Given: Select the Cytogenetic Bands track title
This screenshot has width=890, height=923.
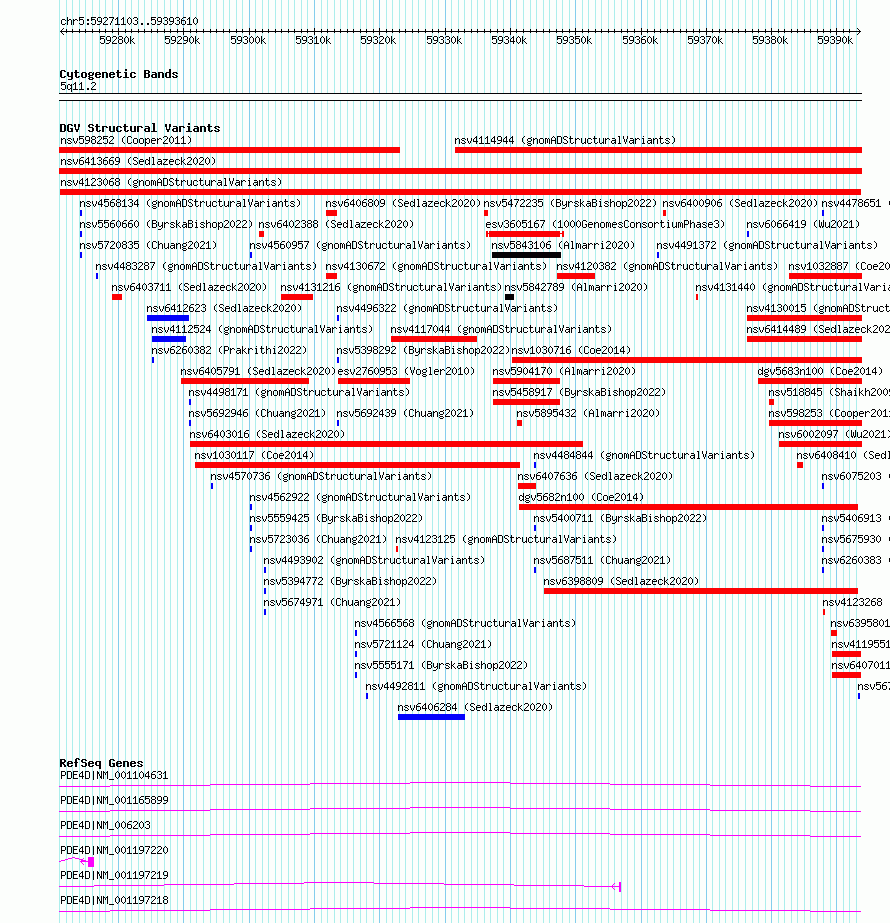Looking at the screenshot, I should [118, 74].
